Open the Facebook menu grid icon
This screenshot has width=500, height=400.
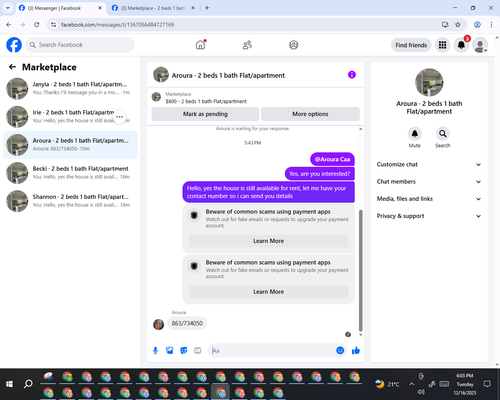click(442, 45)
